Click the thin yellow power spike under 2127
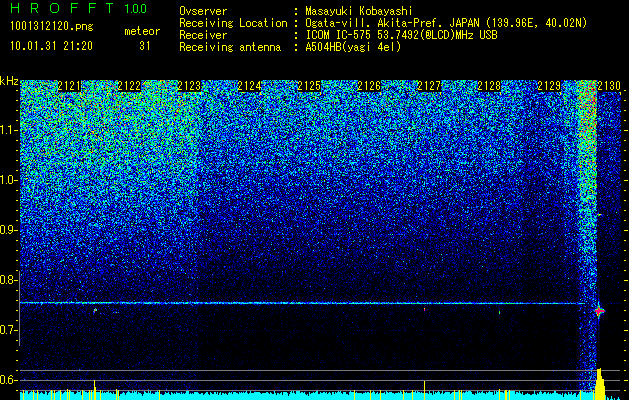 click(x=424, y=388)
